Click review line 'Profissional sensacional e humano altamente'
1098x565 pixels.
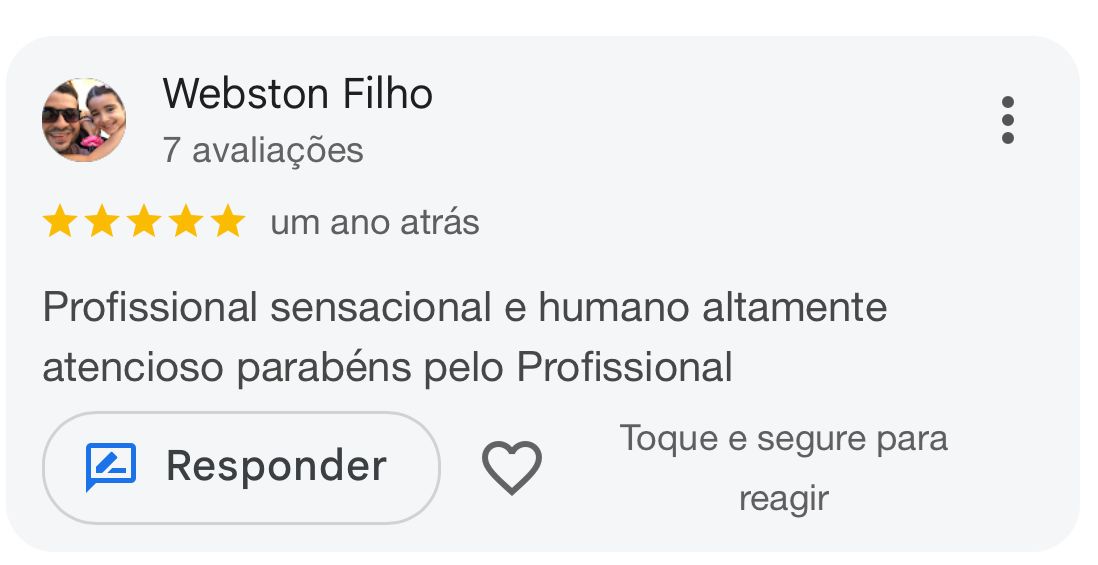pyautogui.click(x=464, y=307)
